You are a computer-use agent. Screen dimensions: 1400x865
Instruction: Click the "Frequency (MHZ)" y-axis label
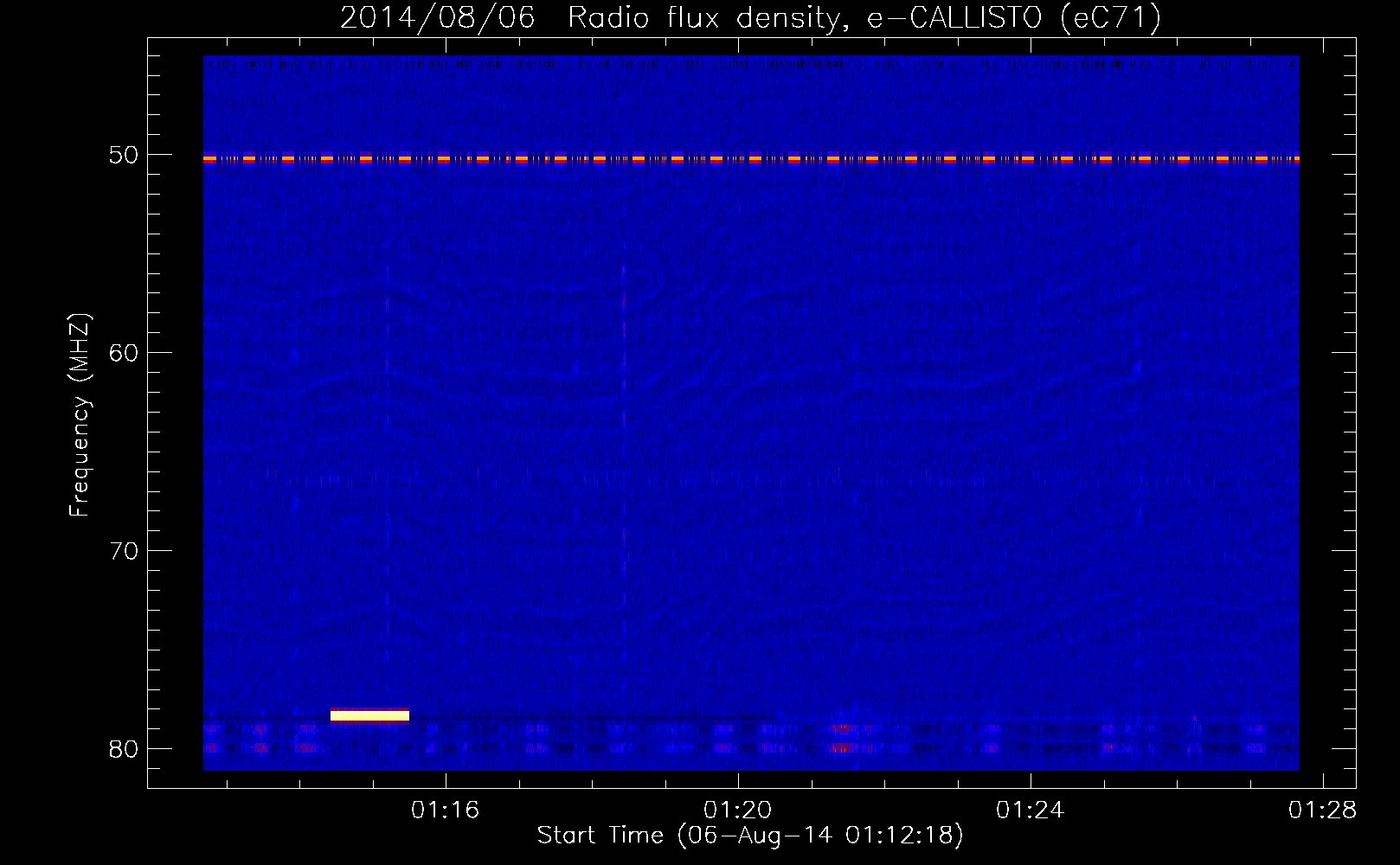point(79,414)
